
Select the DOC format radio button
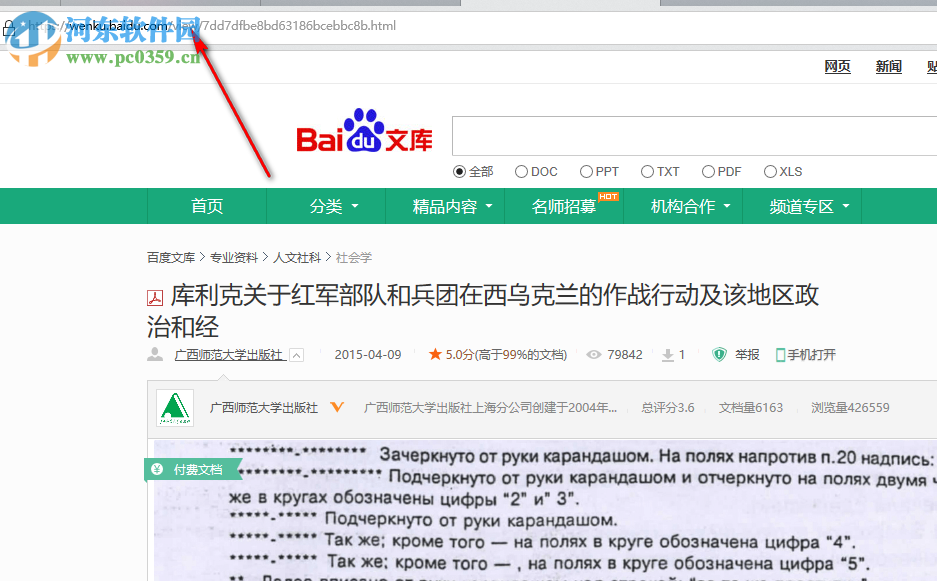(x=521, y=172)
